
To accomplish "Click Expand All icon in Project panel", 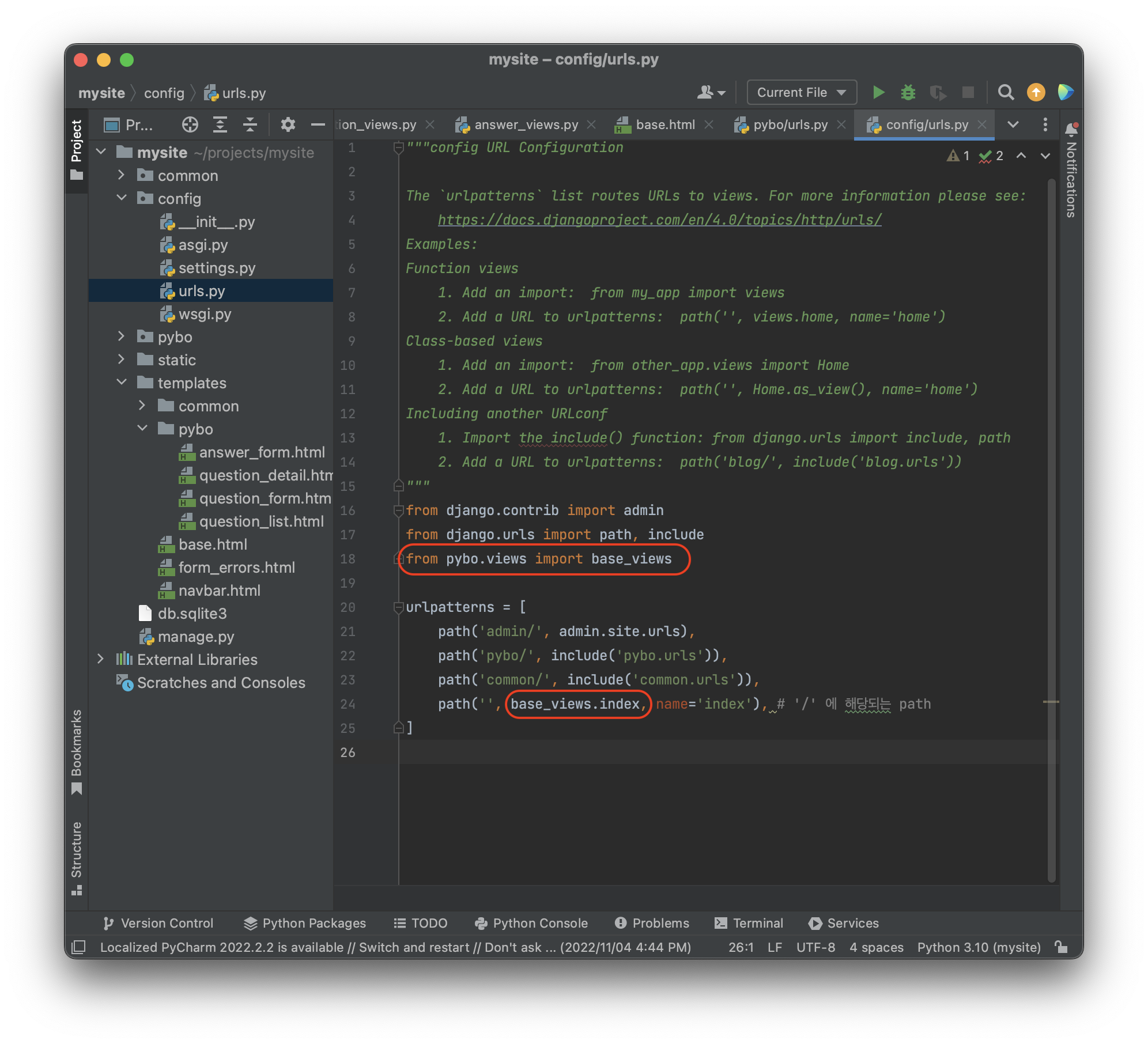I will pyautogui.click(x=220, y=124).
